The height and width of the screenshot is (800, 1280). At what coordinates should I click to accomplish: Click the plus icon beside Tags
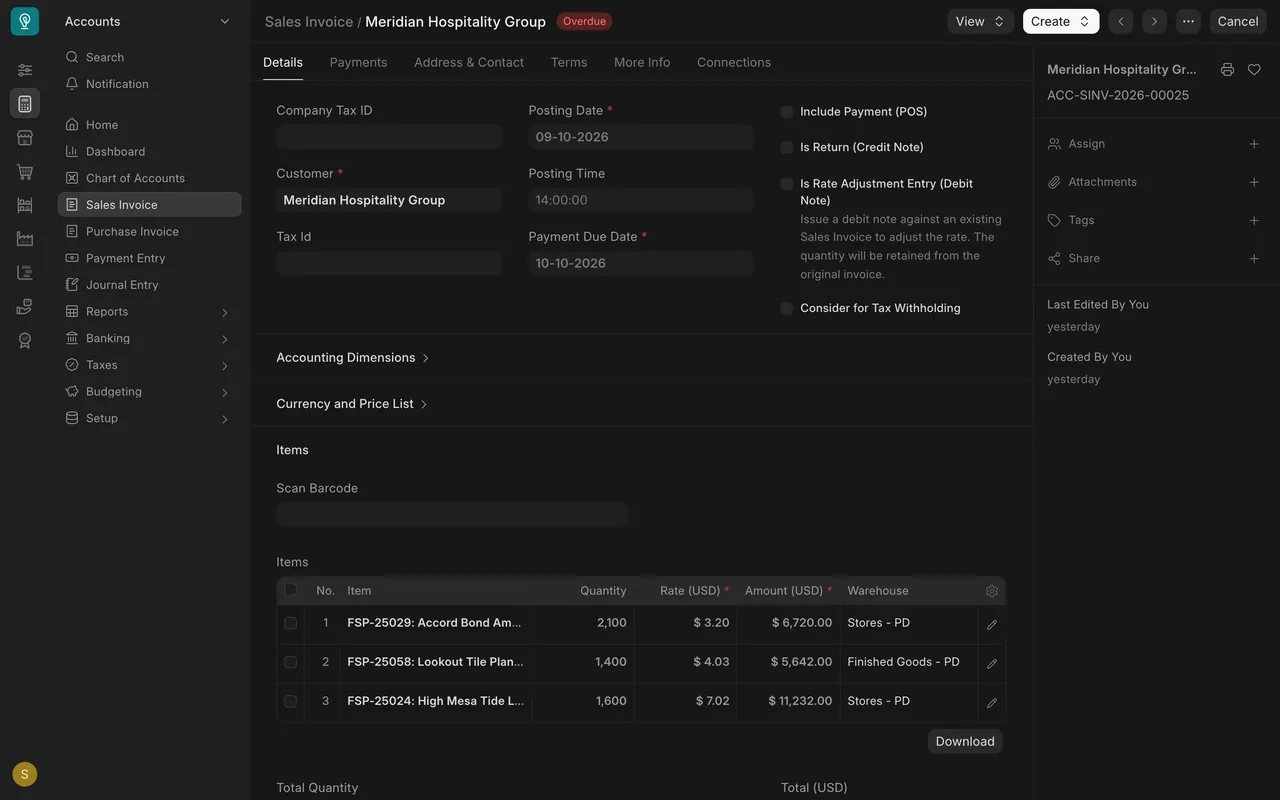(1254, 220)
